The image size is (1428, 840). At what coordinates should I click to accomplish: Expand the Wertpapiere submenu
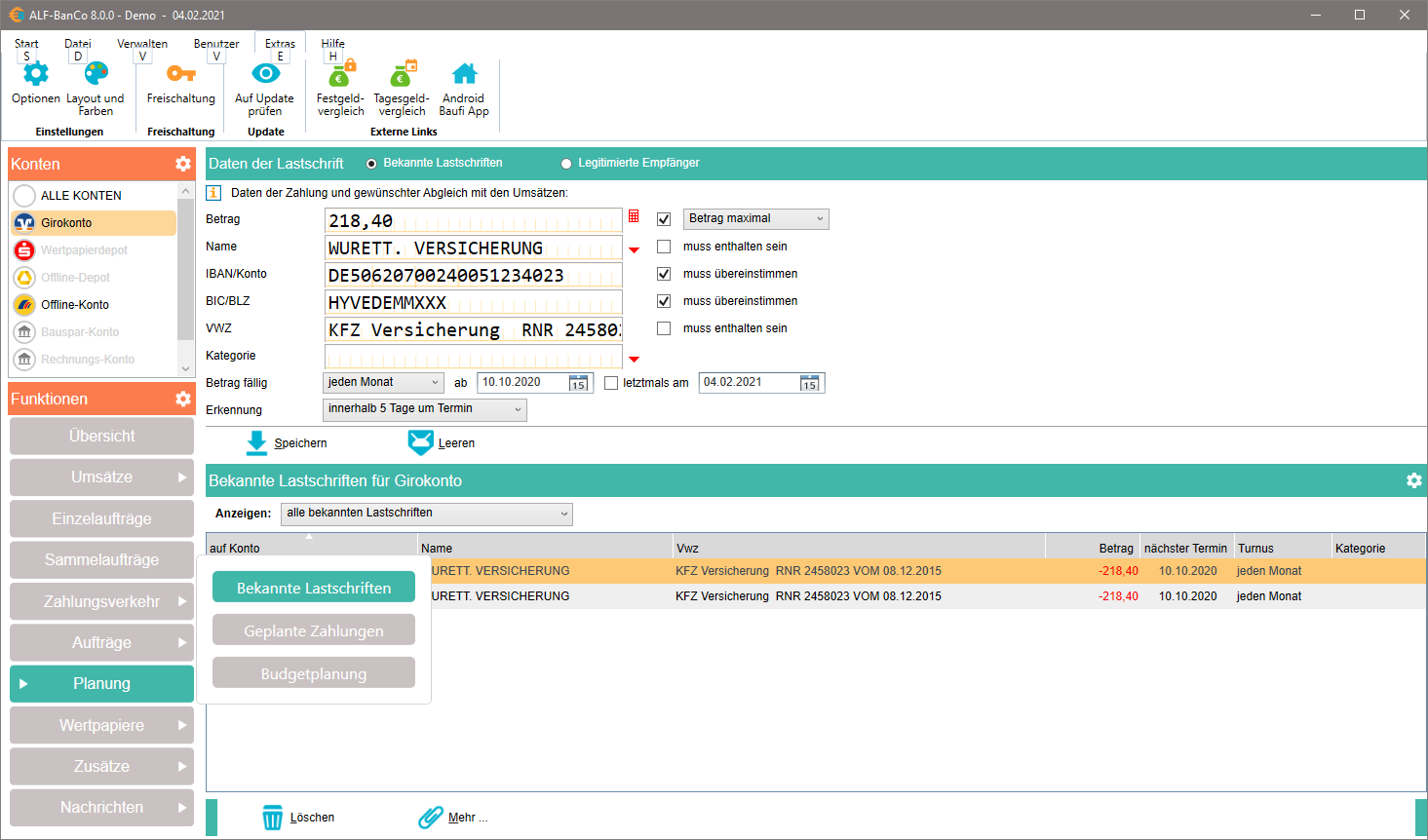pos(182,725)
